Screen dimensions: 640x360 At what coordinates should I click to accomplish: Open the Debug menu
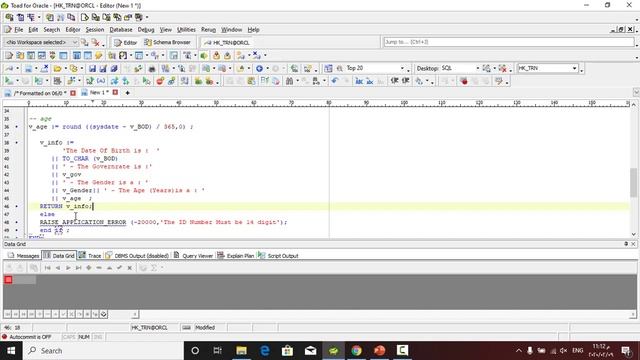pos(146,30)
